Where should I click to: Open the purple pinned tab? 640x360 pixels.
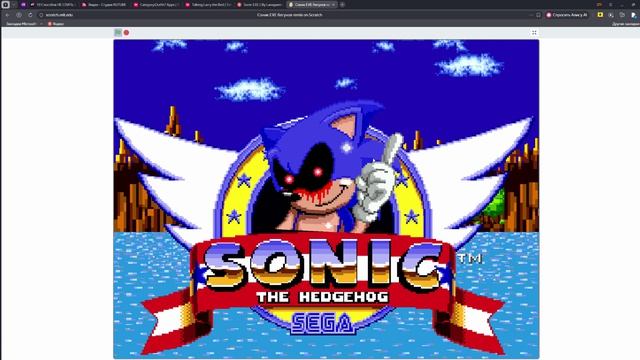tap(23, 4)
